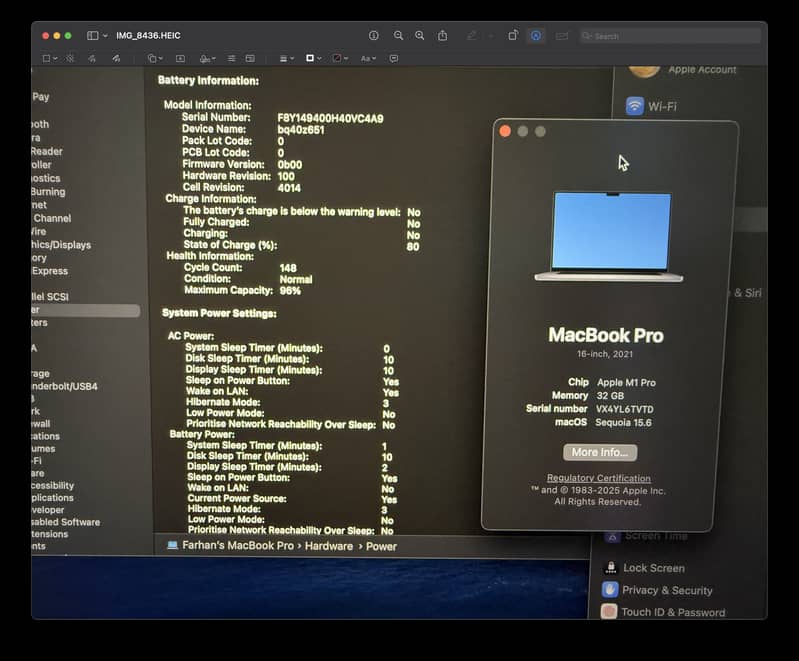Select the Instant Alpha wand tool

coord(70,58)
